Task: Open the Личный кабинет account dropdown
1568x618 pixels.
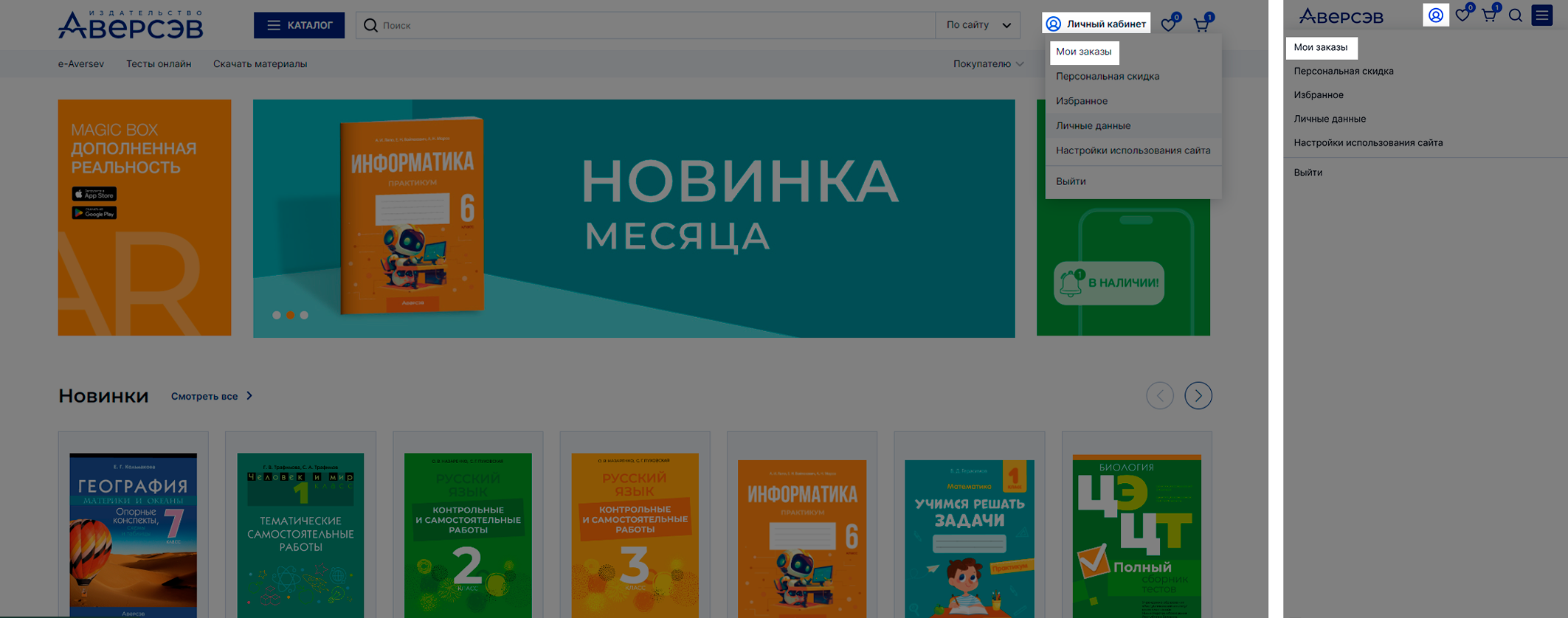Action: coord(1096,24)
